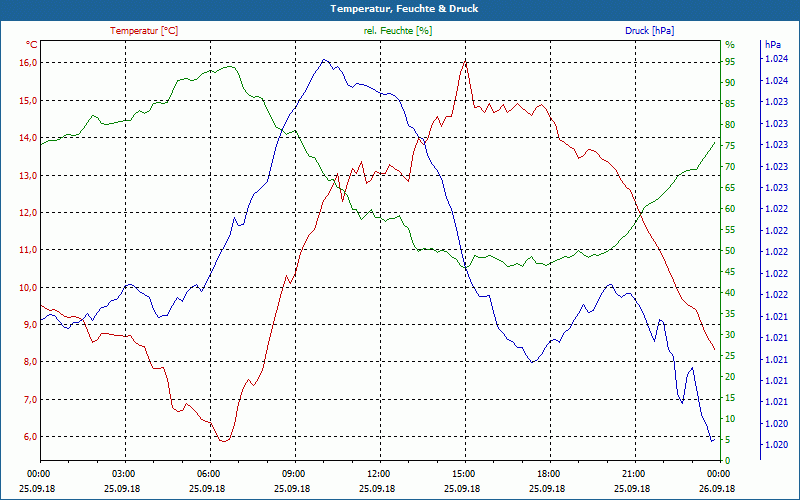The image size is (800, 500).
Task: Click the "10" humidity axis value
Action: pos(730,419)
